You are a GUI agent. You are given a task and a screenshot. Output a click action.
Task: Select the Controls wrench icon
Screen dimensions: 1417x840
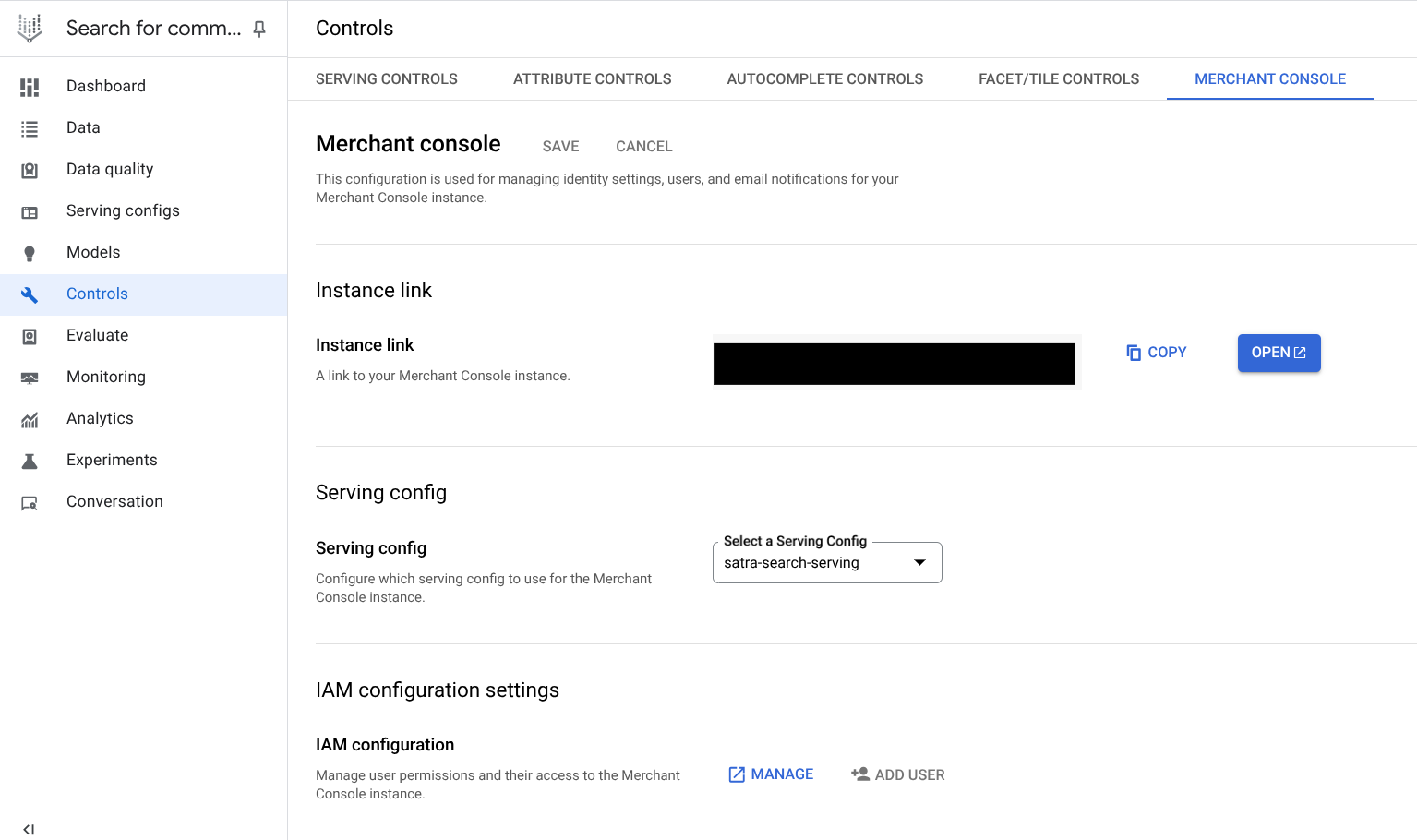click(29, 294)
